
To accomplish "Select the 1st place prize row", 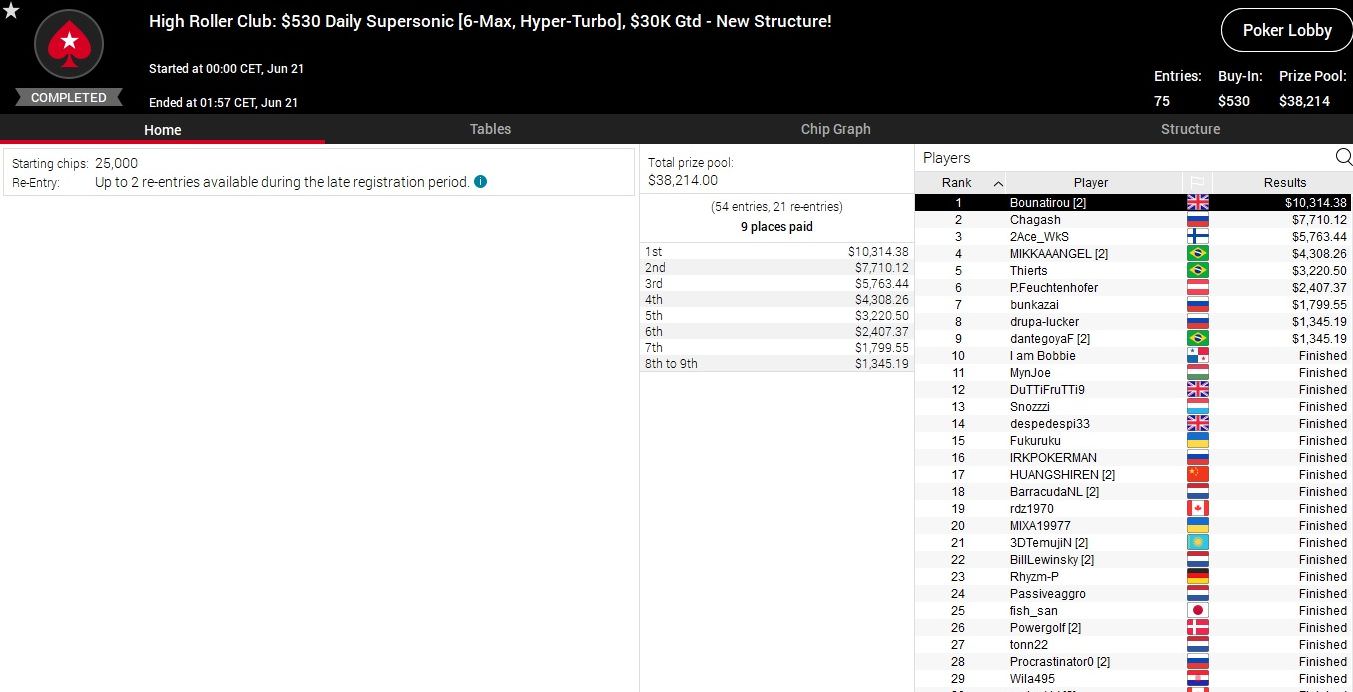I will (776, 252).
